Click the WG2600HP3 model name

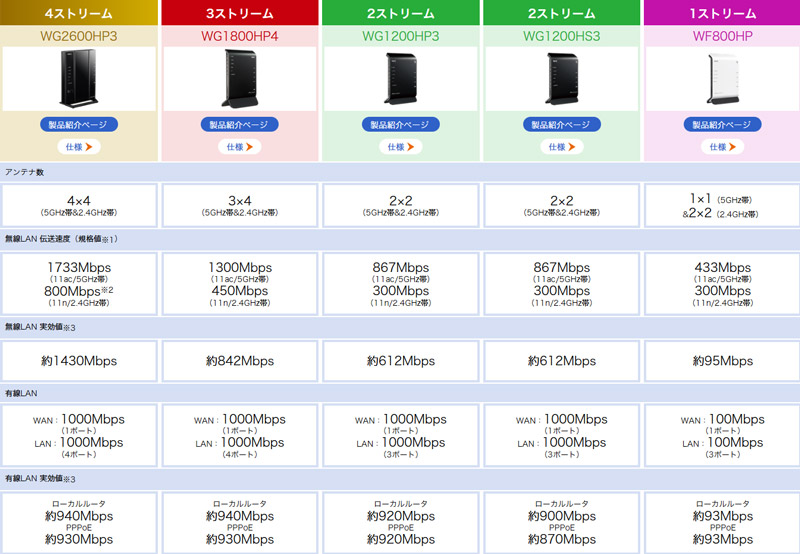pos(79,36)
